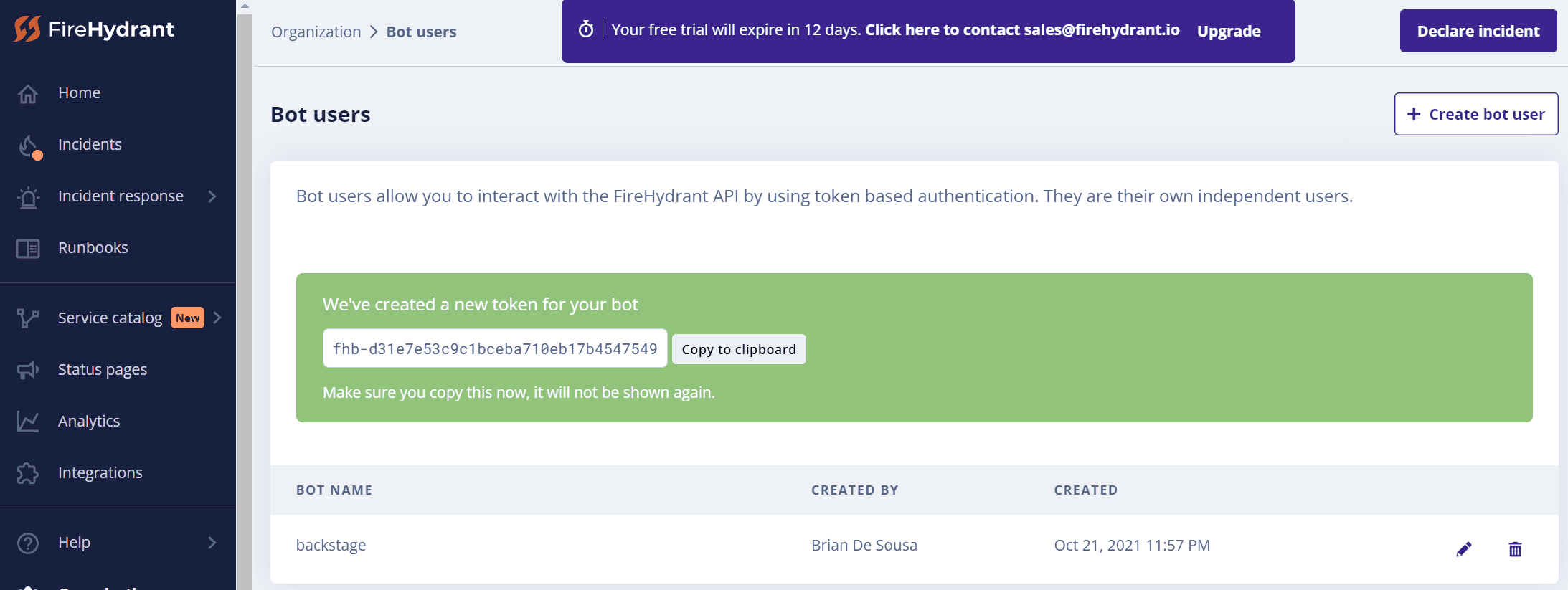1568x590 pixels.
Task: Click the Analytics chart icon
Action: pyautogui.click(x=28, y=422)
